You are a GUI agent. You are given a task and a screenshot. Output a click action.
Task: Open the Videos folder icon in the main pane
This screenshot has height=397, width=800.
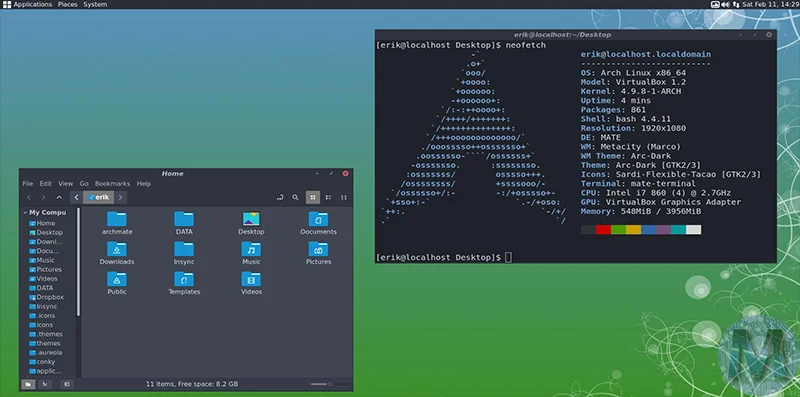[x=251, y=279]
